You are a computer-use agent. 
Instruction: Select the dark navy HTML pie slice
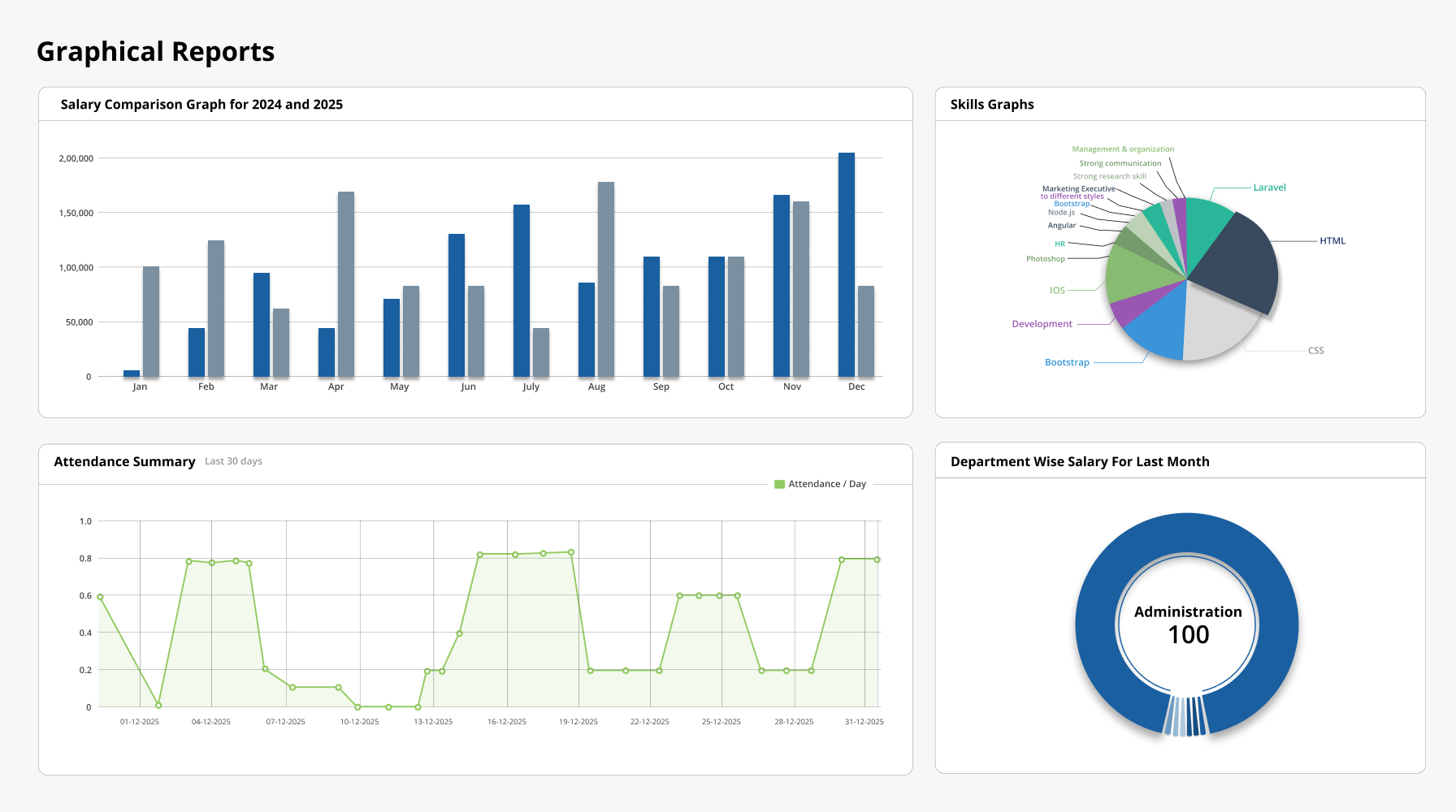click(x=1235, y=260)
